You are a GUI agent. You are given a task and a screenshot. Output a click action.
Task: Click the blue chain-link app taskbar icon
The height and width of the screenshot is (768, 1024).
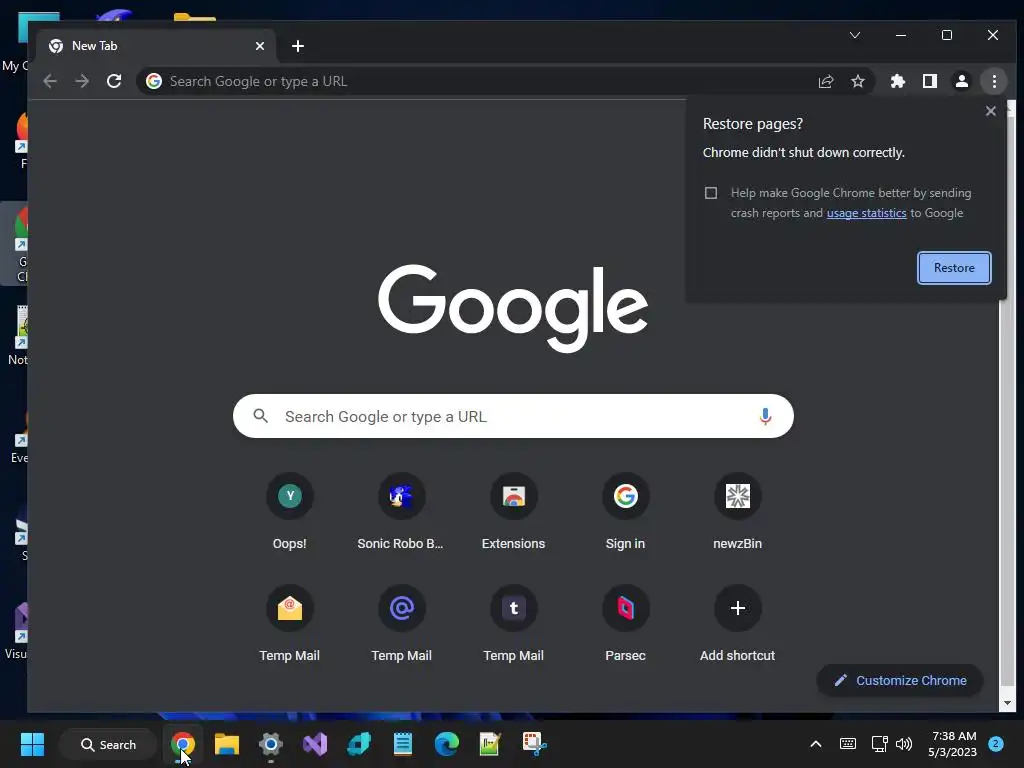[x=359, y=744]
